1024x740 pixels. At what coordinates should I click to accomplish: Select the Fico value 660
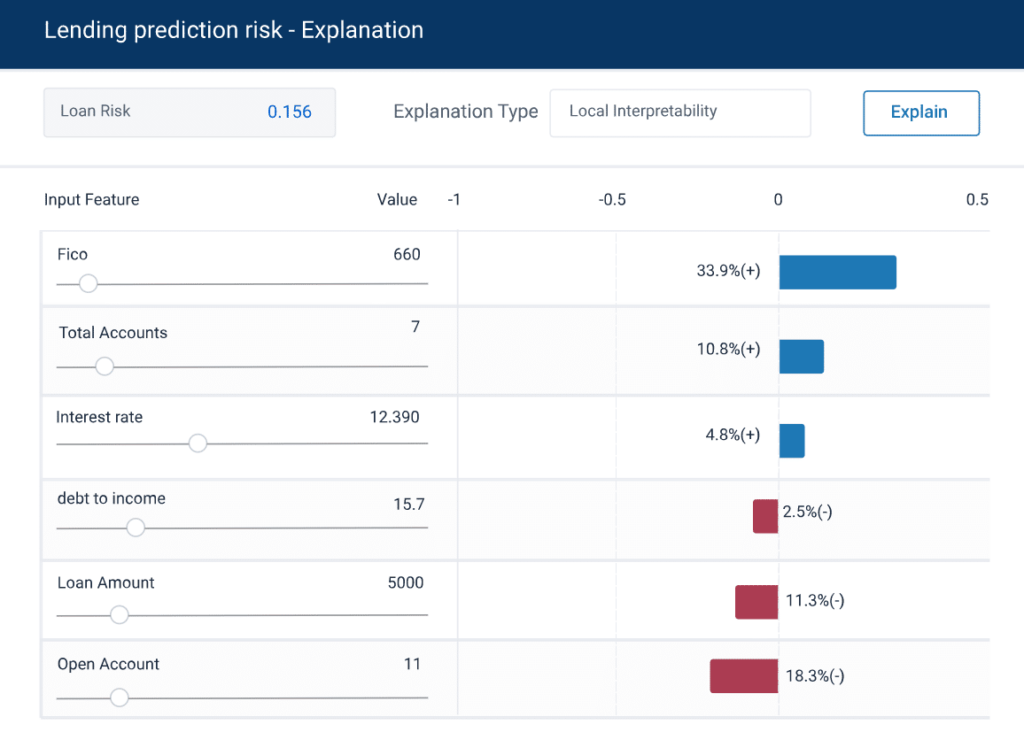[x=406, y=254]
